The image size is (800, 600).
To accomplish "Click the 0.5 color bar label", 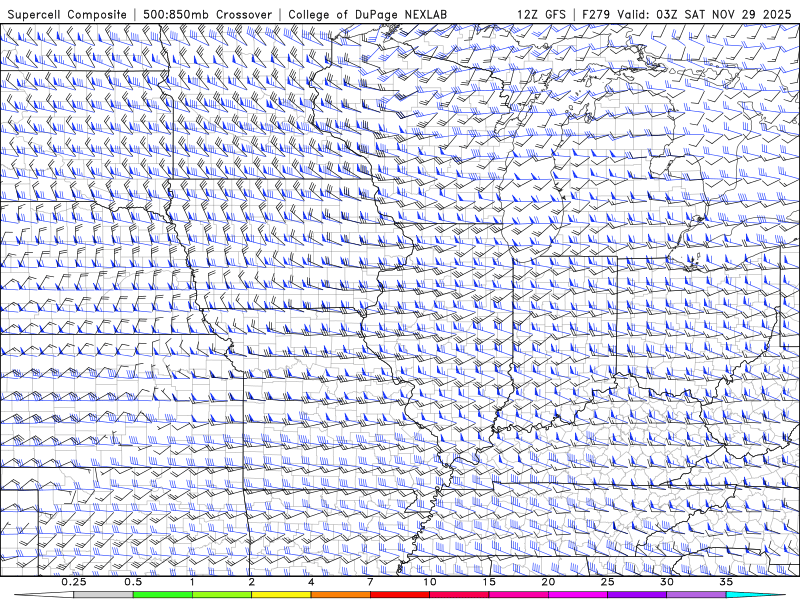I will coord(133,582).
